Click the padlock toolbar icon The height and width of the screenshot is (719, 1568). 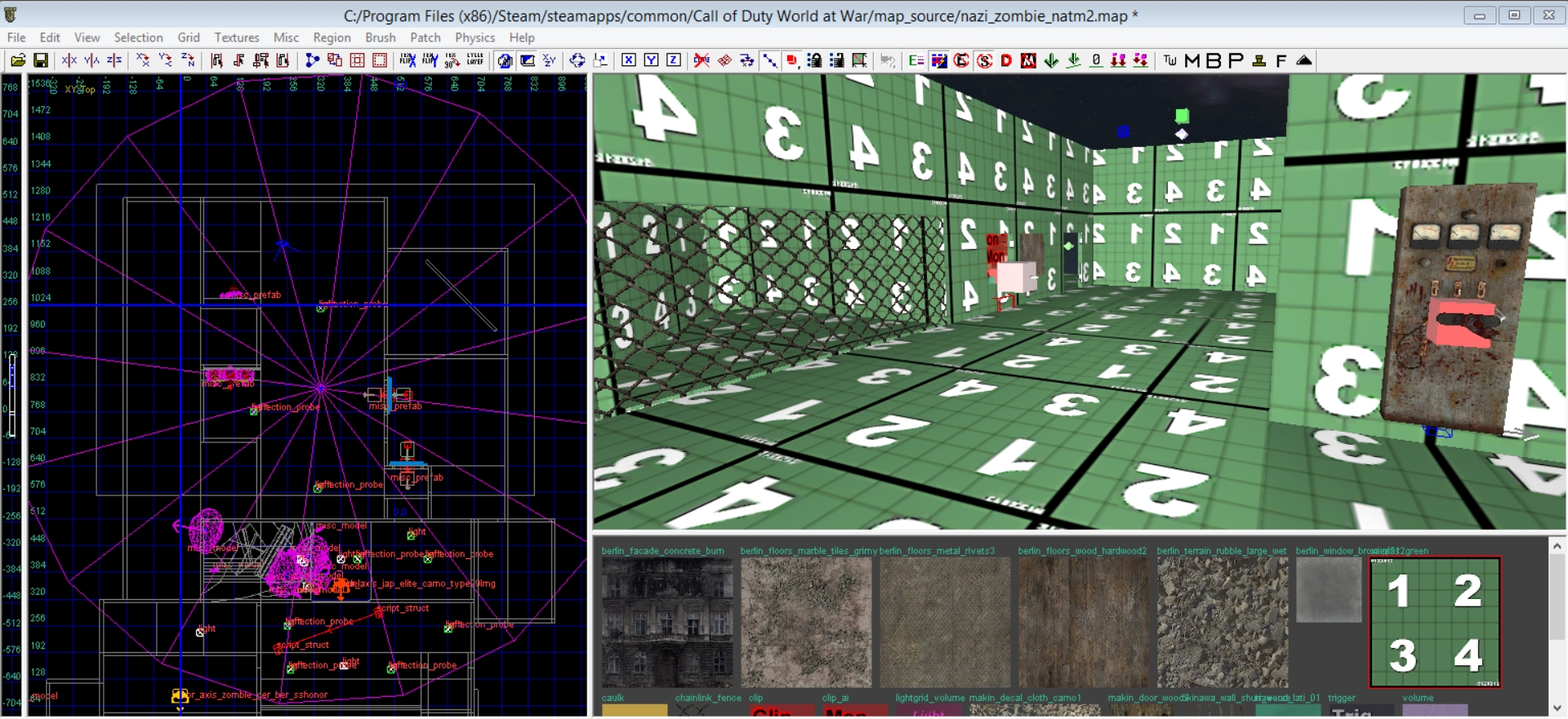click(814, 60)
